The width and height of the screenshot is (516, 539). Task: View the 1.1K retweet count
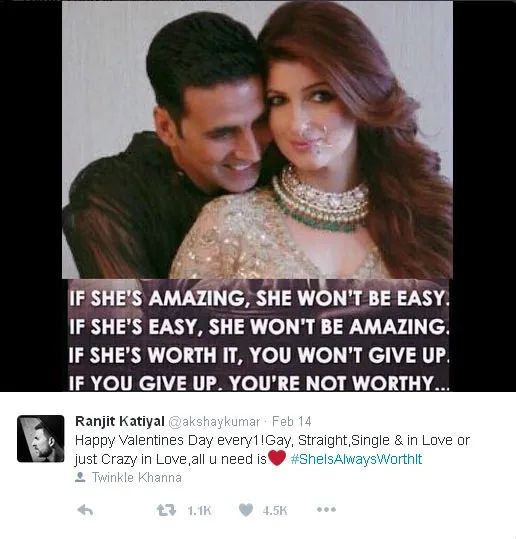point(199,510)
